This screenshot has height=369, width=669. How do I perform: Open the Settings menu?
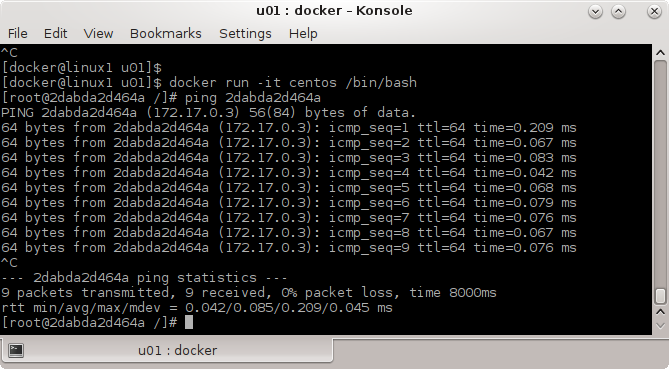tap(245, 34)
